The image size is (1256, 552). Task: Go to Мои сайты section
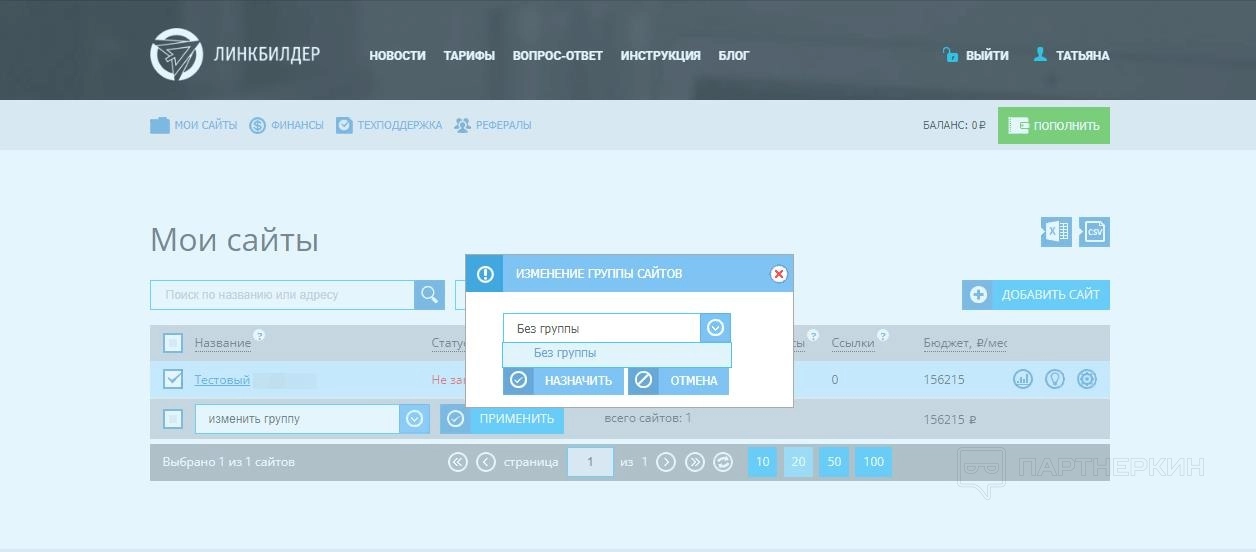pos(194,125)
